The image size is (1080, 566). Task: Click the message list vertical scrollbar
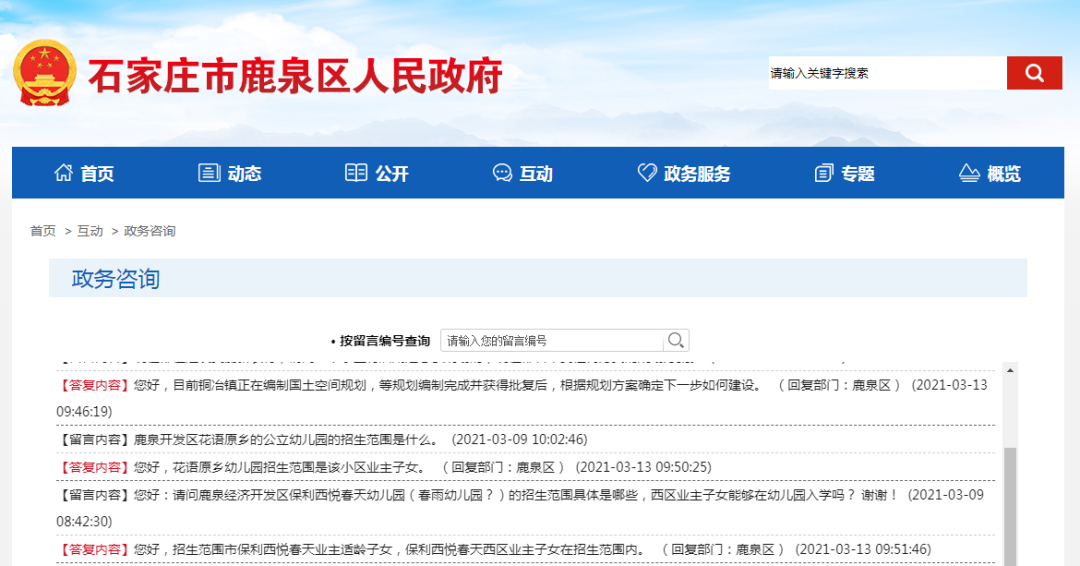(1009, 500)
